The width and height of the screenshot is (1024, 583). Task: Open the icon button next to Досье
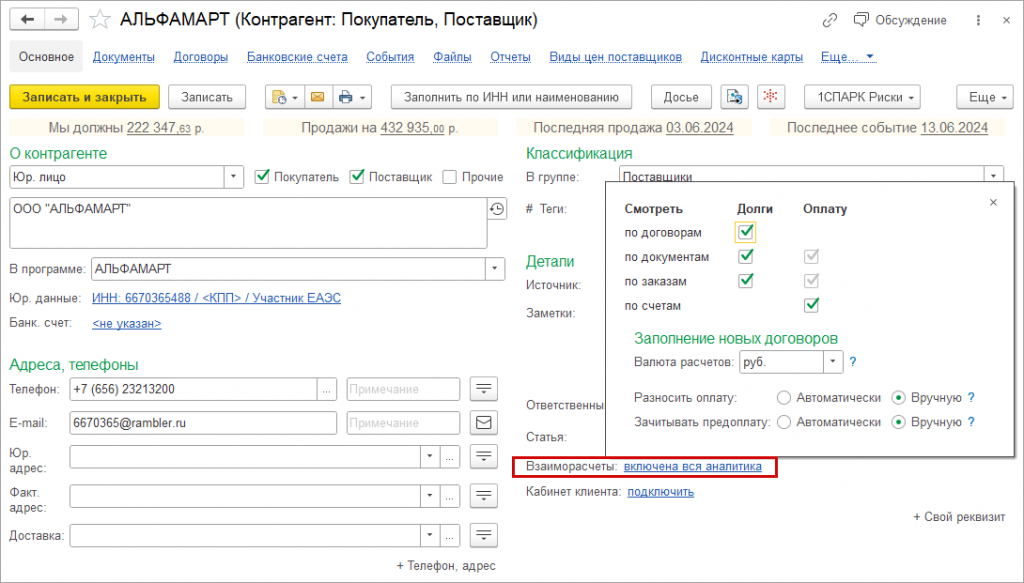tap(734, 97)
